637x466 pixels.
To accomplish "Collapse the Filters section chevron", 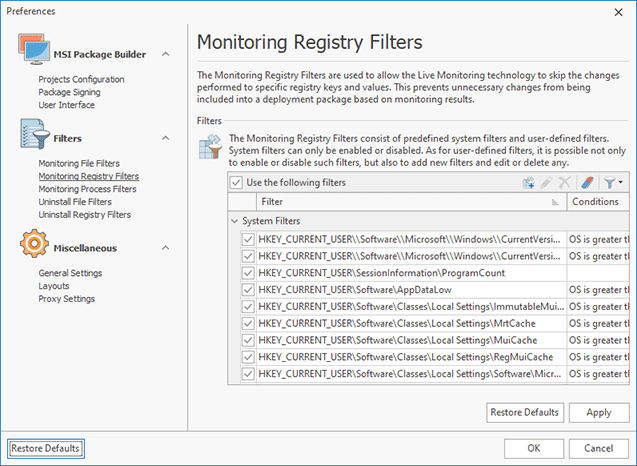I will click(x=166, y=138).
